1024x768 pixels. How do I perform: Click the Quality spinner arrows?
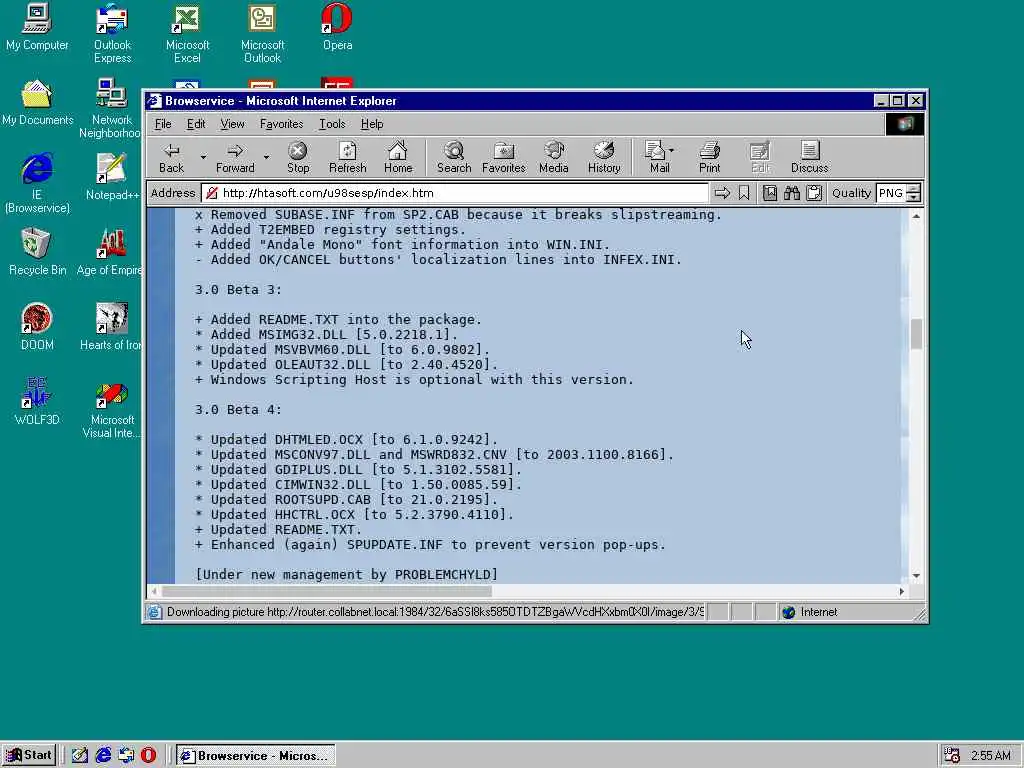(x=914, y=193)
